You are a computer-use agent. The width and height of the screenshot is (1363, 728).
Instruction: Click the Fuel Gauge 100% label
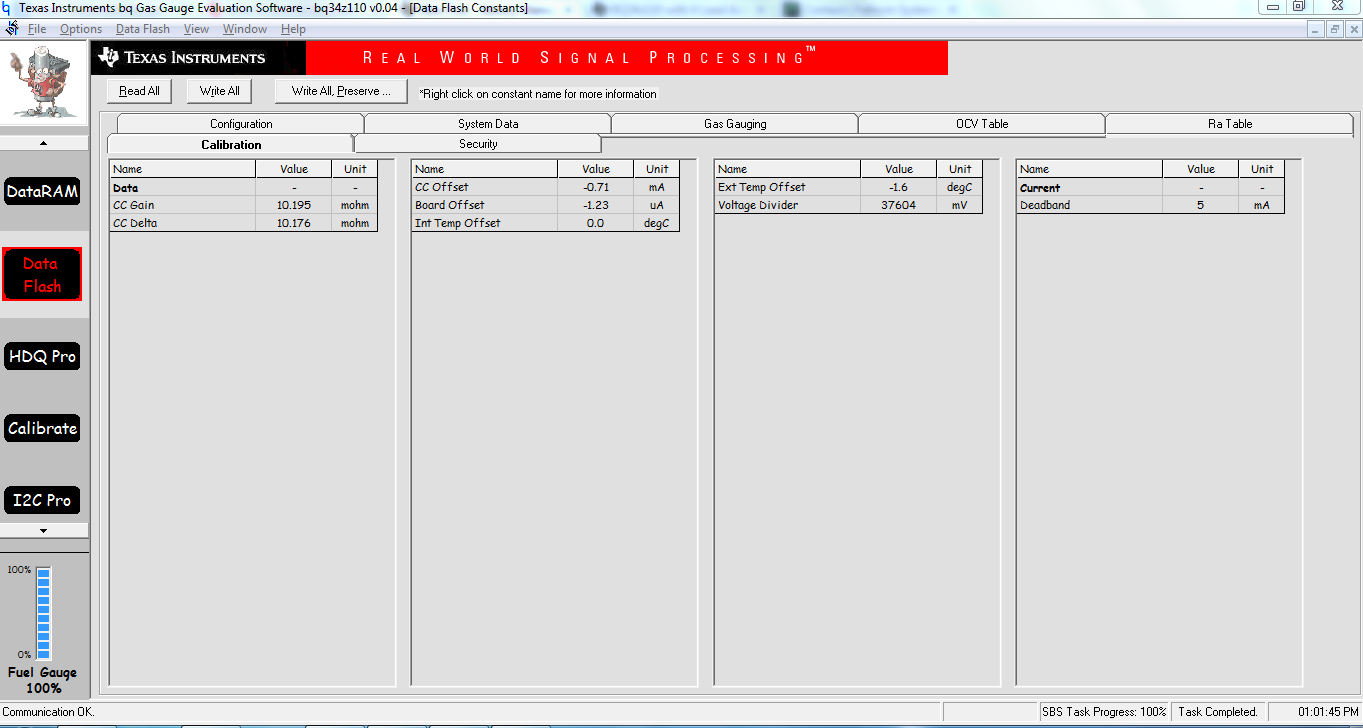[43, 681]
